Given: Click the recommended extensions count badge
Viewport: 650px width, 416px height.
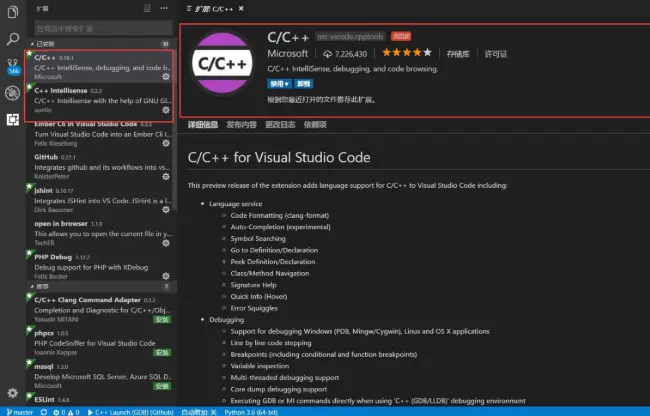Looking at the screenshot, I should tap(166, 286).
